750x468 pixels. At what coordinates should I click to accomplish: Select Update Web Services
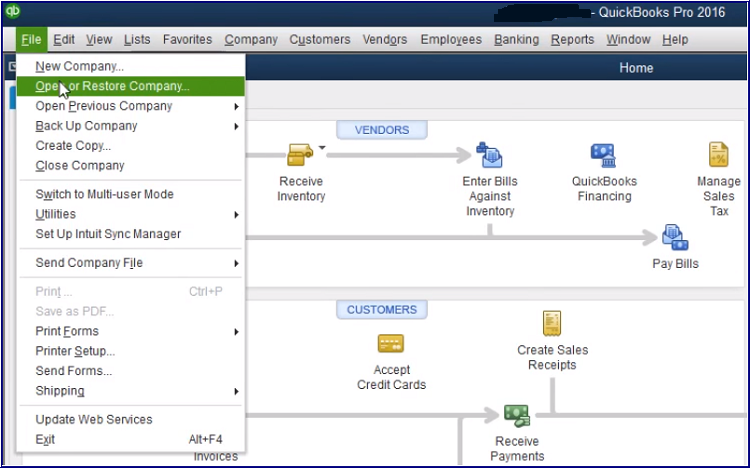[x=131, y=420]
